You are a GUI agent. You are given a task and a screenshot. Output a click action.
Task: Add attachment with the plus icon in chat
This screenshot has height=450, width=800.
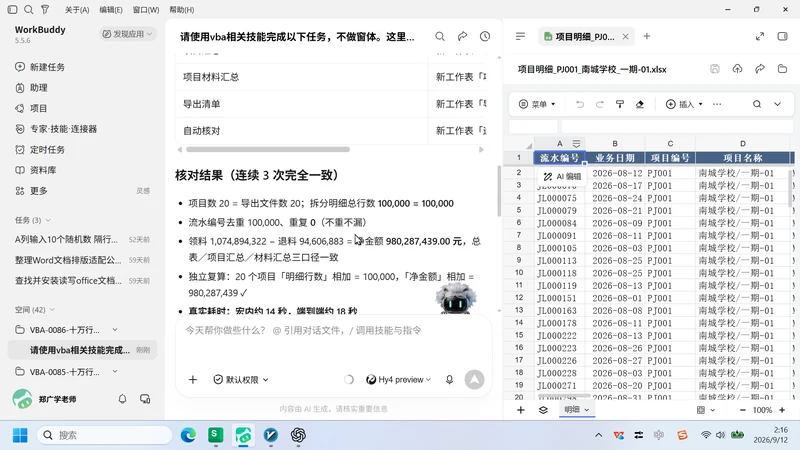pyautogui.click(x=193, y=380)
